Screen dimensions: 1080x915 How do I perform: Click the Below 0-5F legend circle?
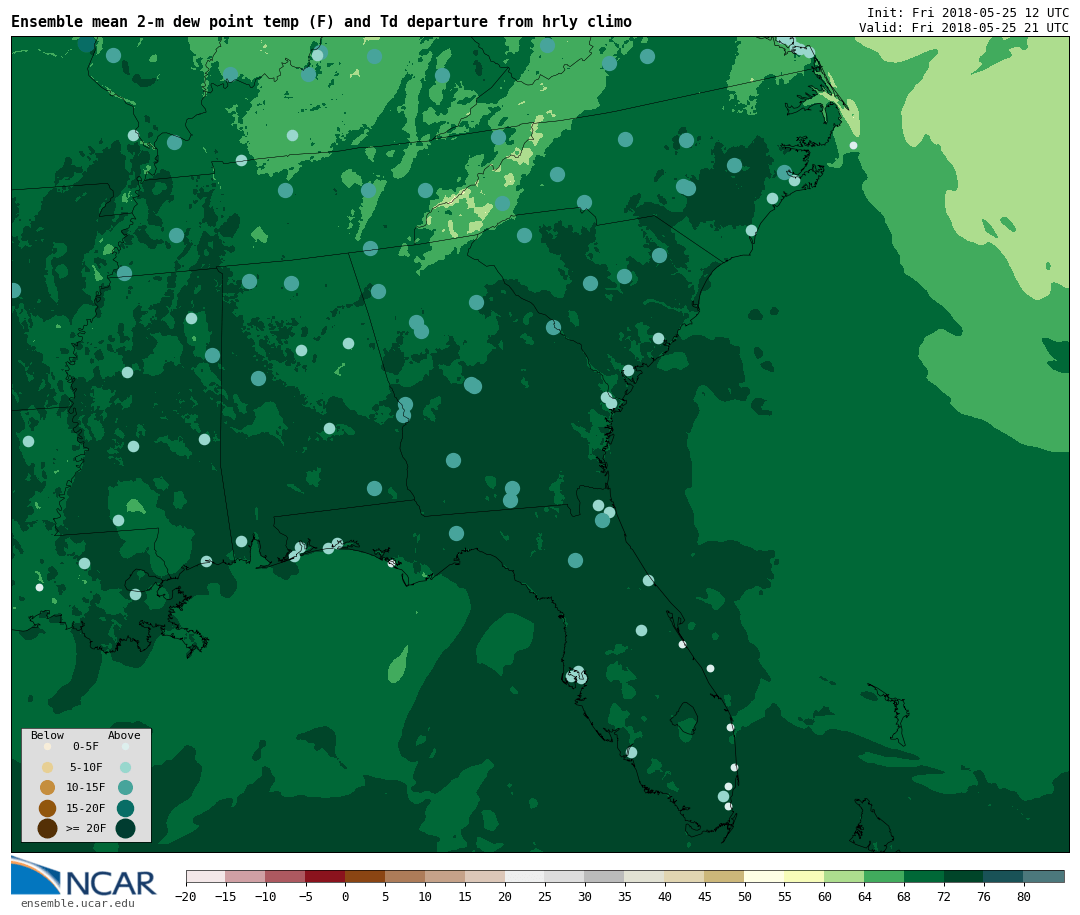point(48,746)
